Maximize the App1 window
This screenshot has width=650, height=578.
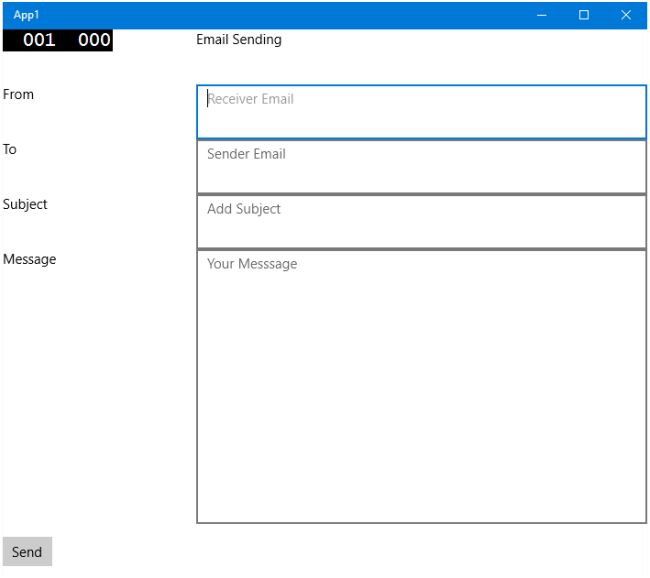pyautogui.click(x=584, y=15)
